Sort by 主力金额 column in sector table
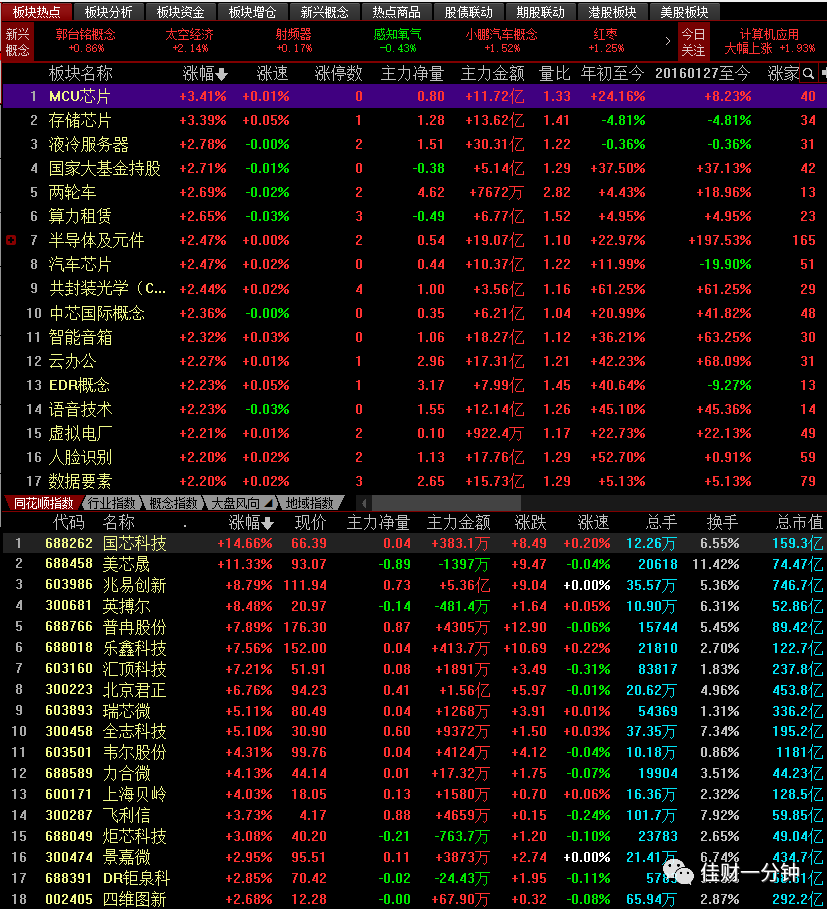Screen dimensions: 827x909 [492, 74]
